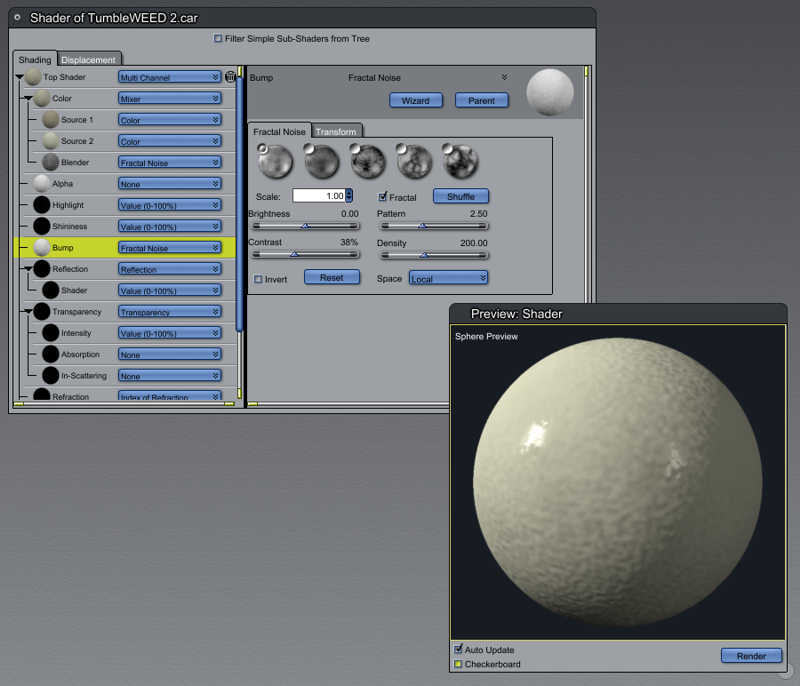Click the double-chevron menu icon beside Fractal Noise header
Image resolution: width=800 pixels, height=686 pixels.
[x=504, y=78]
